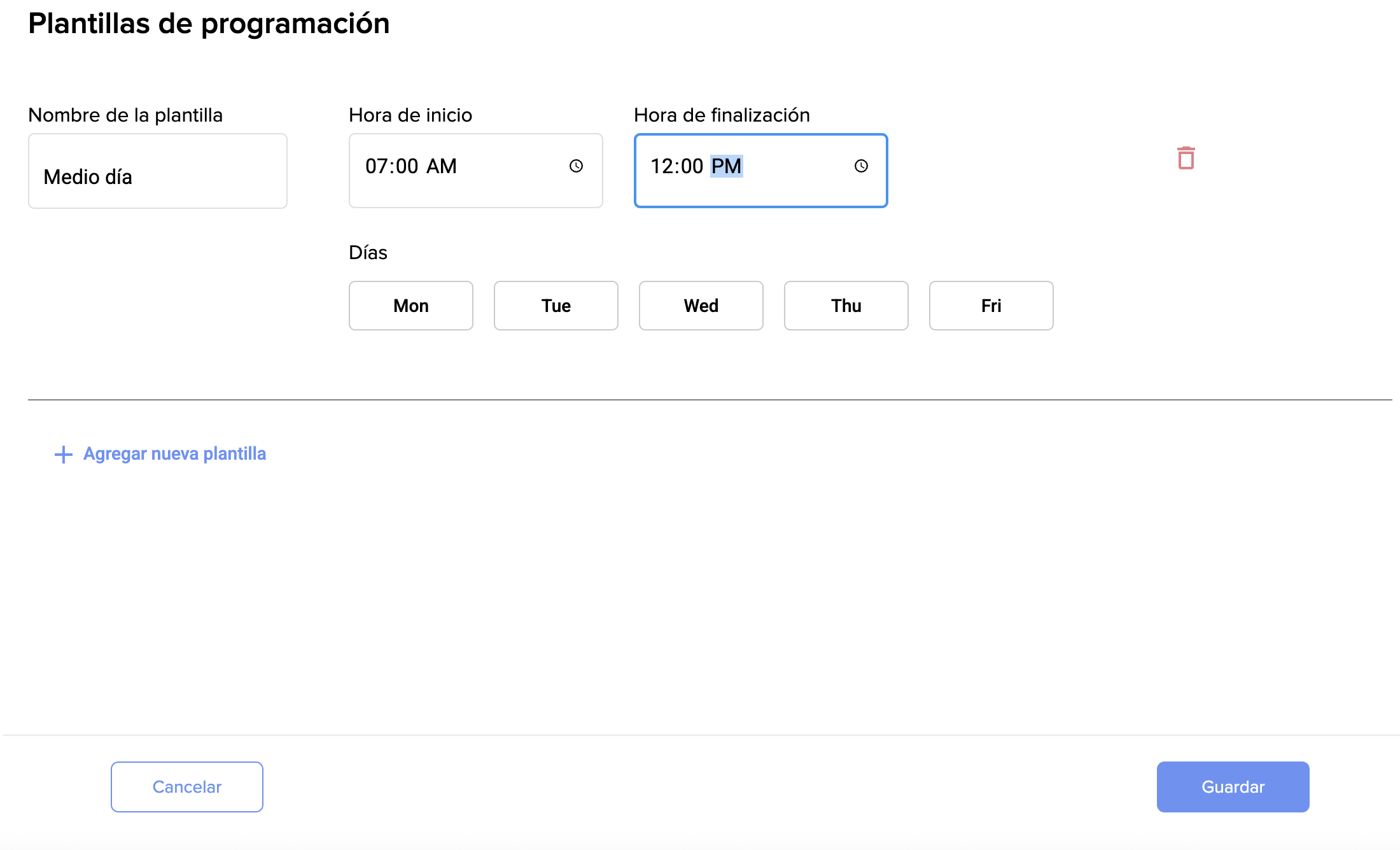1400x850 pixels.
Task: Click the plus icon for new template
Action: point(63,455)
